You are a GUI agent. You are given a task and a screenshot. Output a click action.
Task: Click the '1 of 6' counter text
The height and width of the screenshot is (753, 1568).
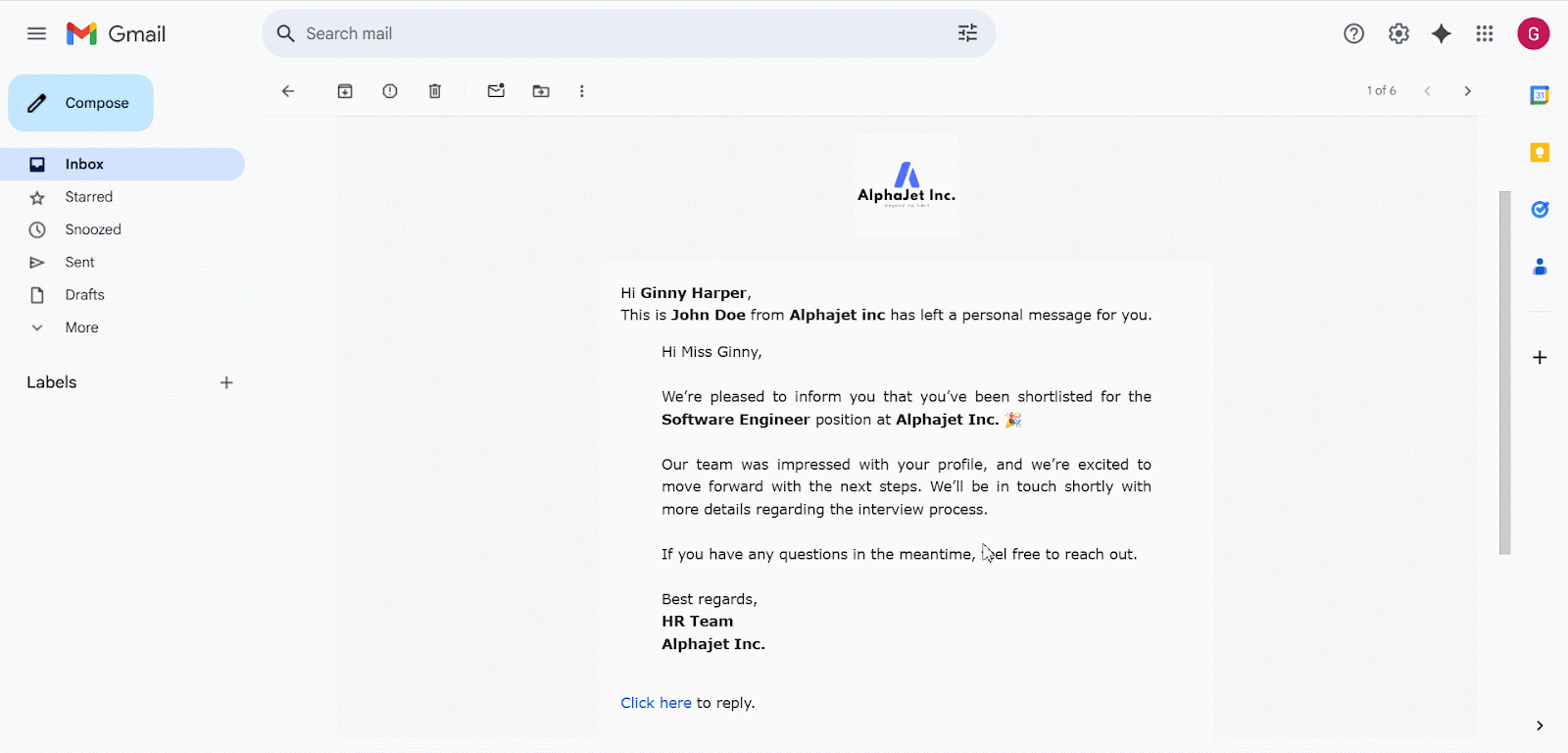tap(1381, 90)
